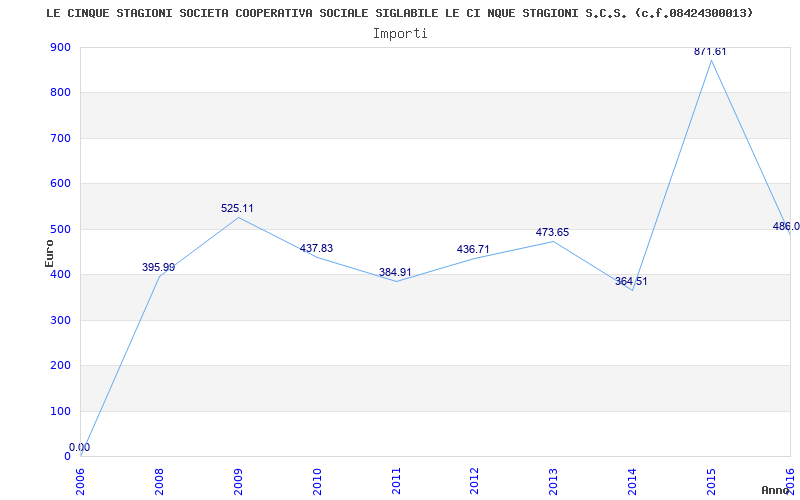This screenshot has width=800, height=500.
Task: Click the 2009 x-axis label
Action: tap(238, 481)
